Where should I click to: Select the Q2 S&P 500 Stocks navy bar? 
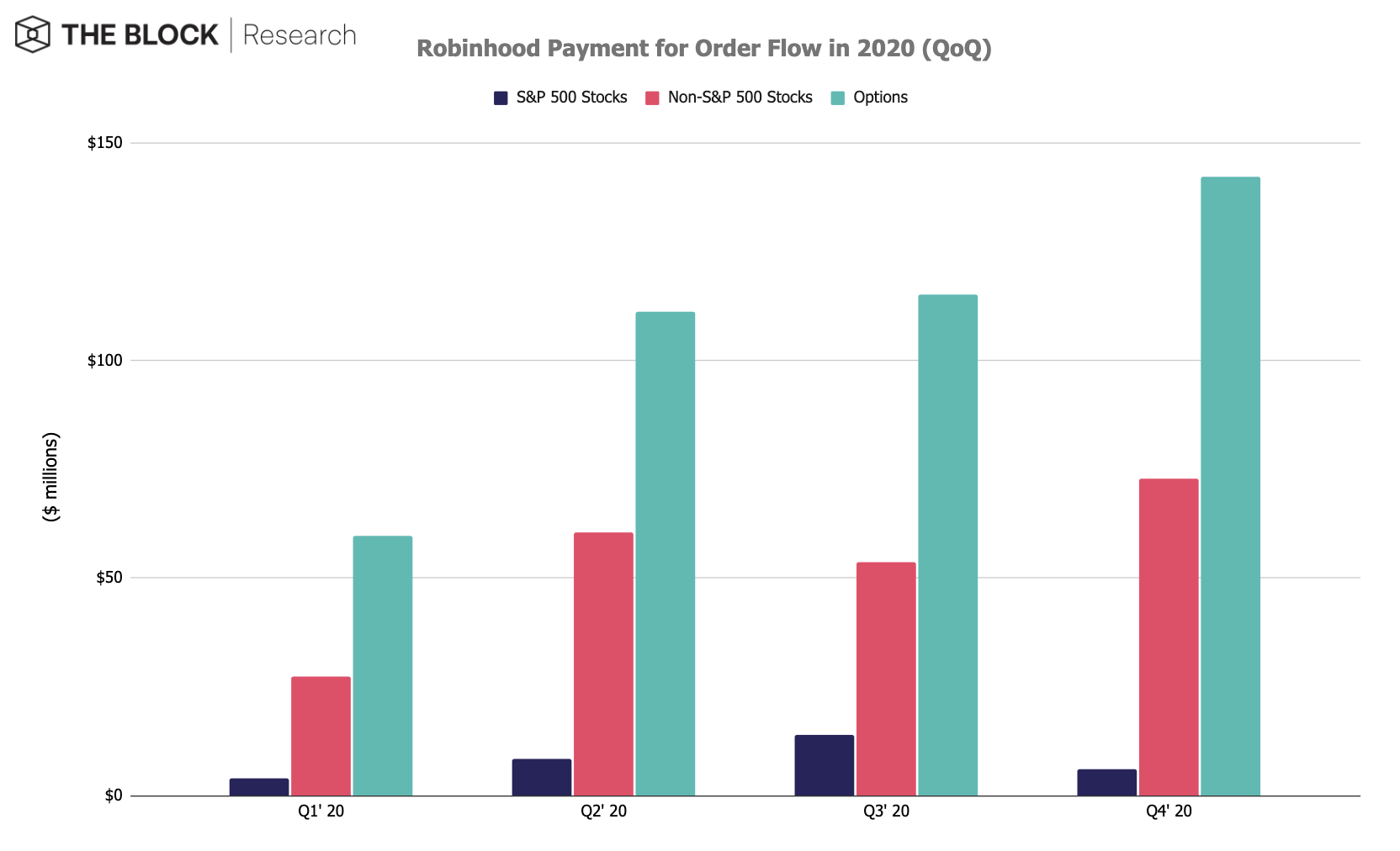coord(542,777)
